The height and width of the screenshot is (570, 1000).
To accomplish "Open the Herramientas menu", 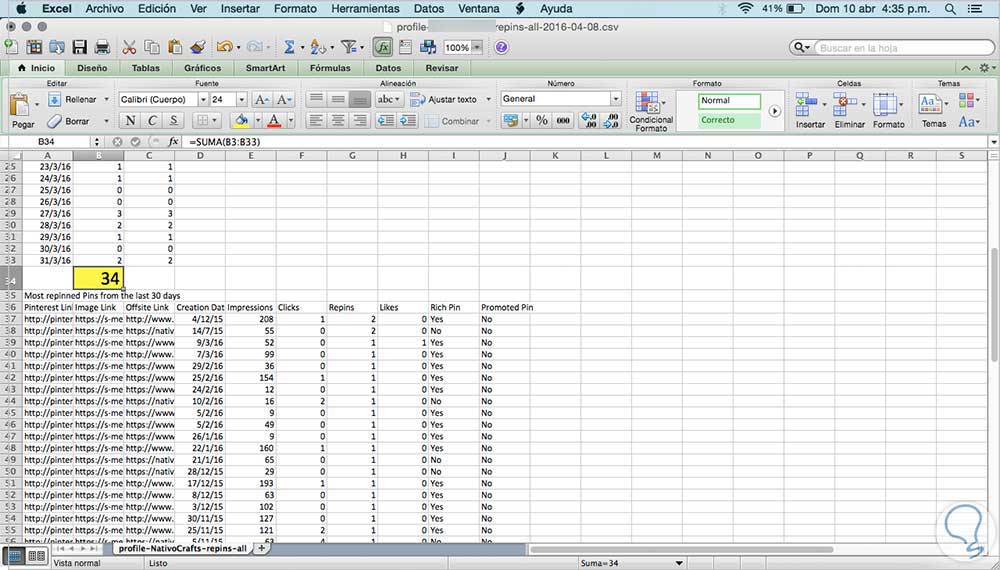I will 365,9.
